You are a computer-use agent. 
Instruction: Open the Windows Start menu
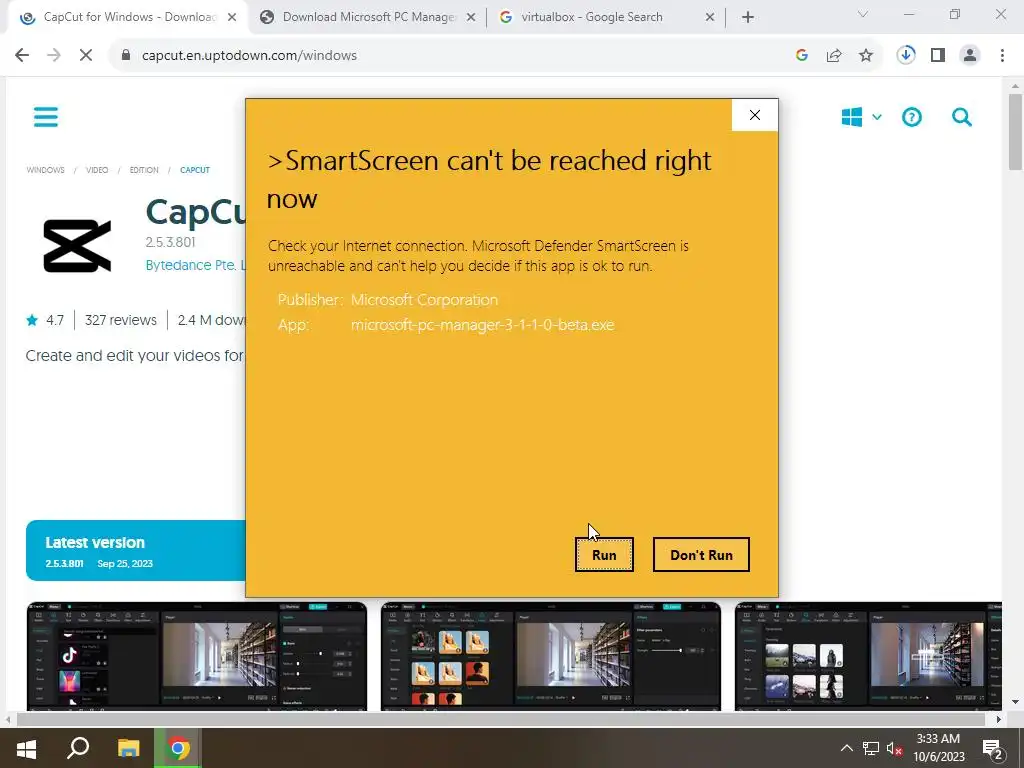click(x=26, y=748)
